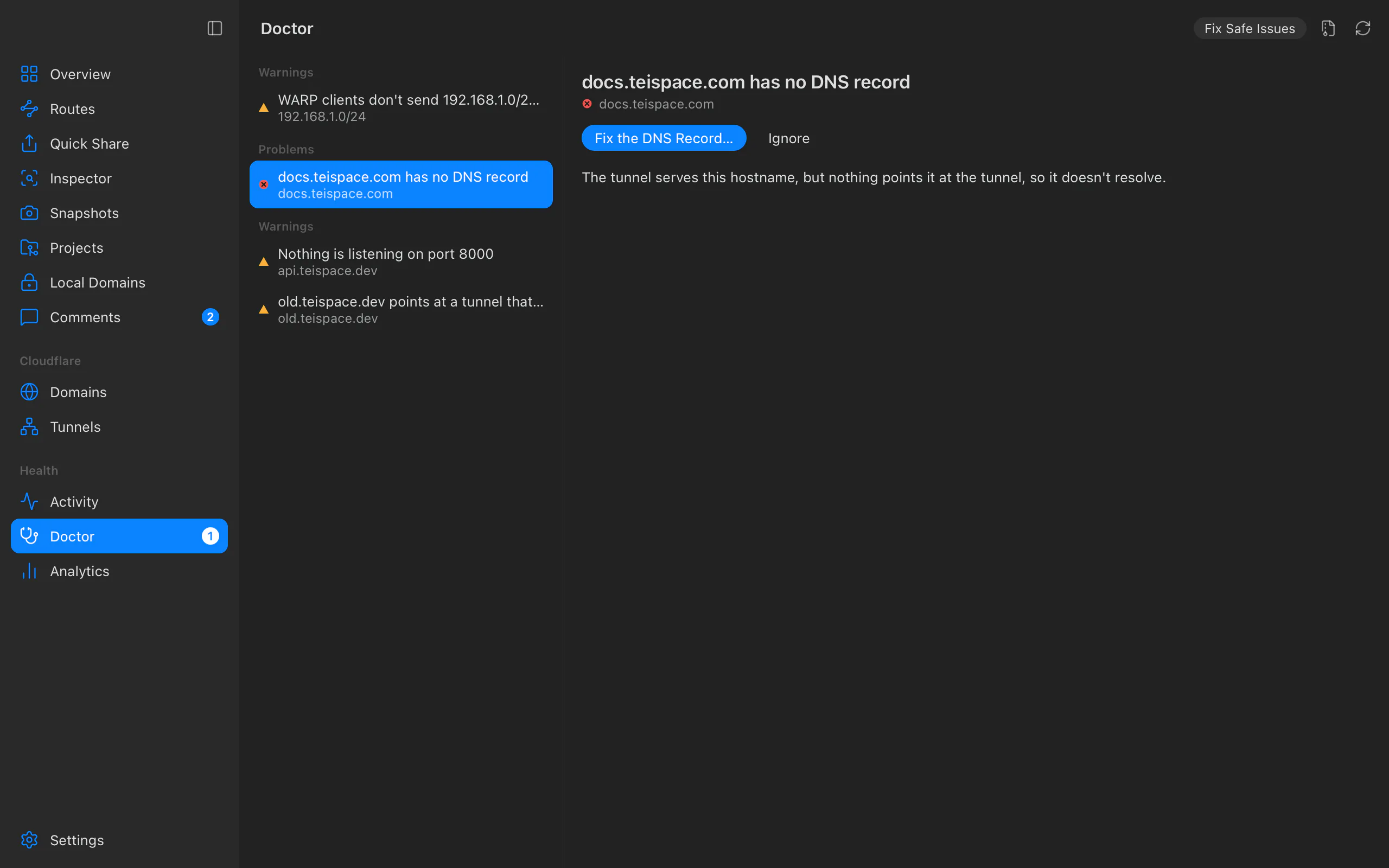Click Fix the DNS Record button
The image size is (1389, 868).
click(x=664, y=138)
